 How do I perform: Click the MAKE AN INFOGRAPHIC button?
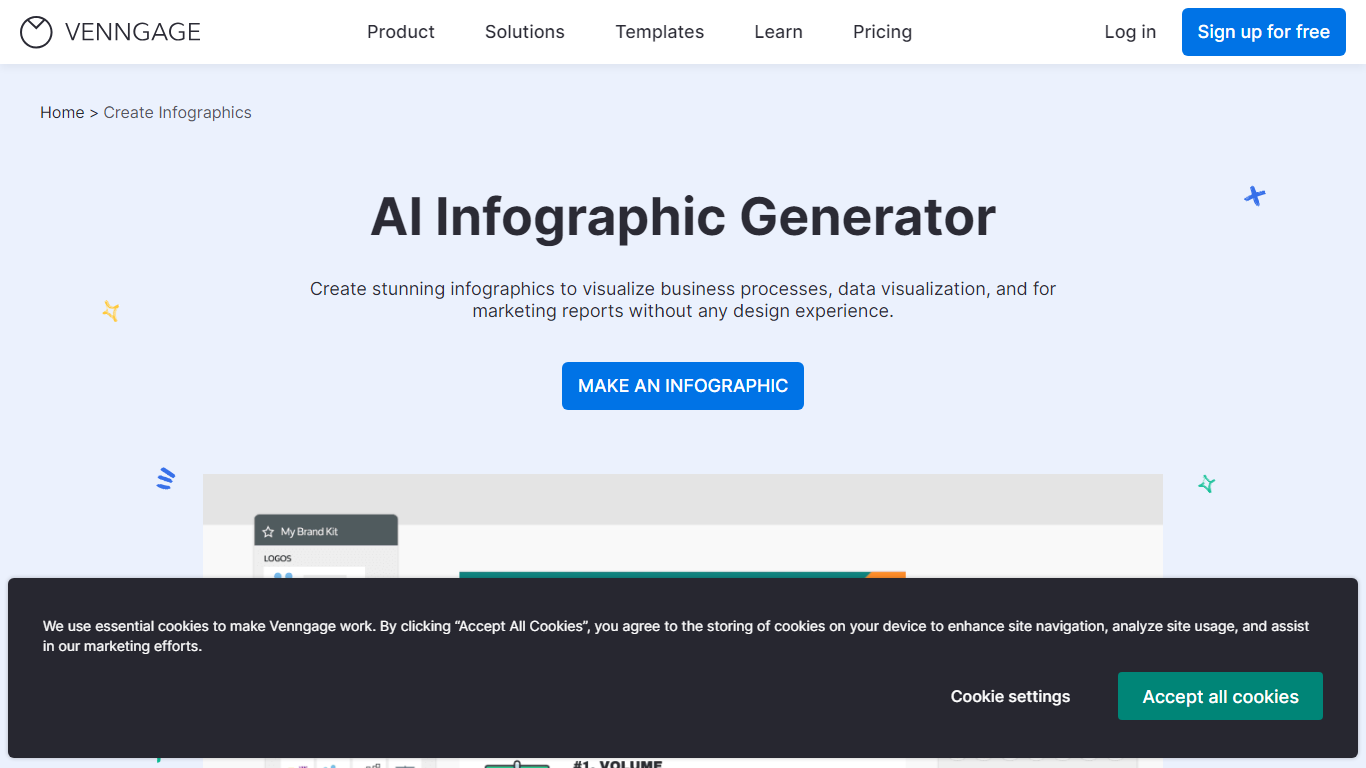[683, 386]
